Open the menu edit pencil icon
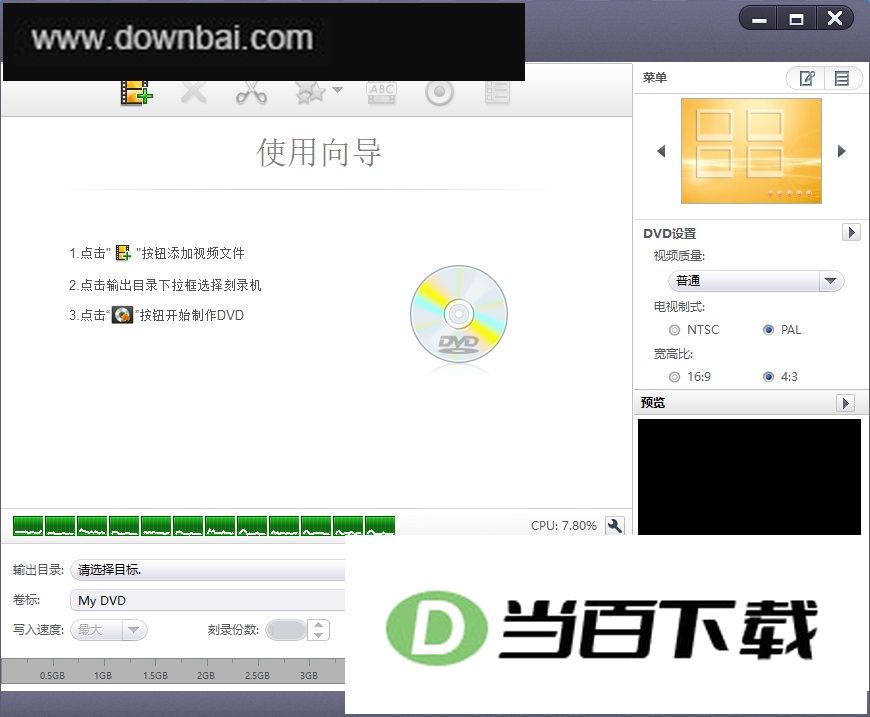The image size is (870, 717). pos(806,78)
